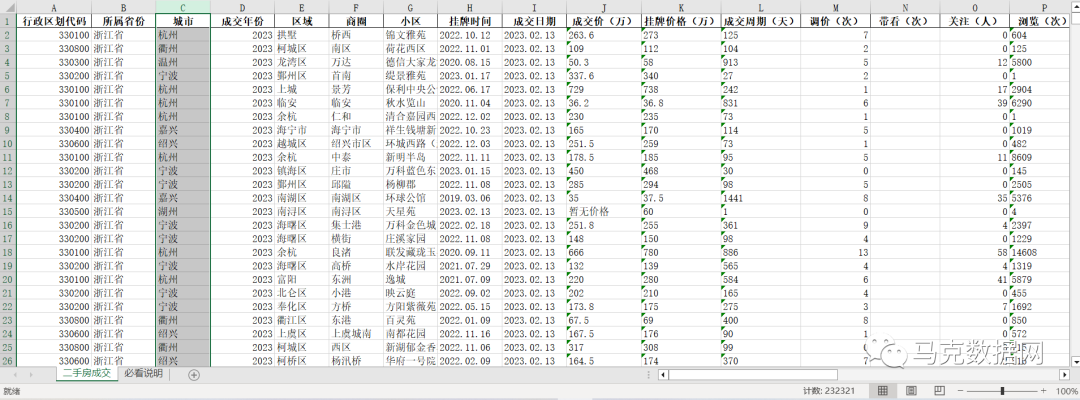Select column J header

tap(604, 6)
